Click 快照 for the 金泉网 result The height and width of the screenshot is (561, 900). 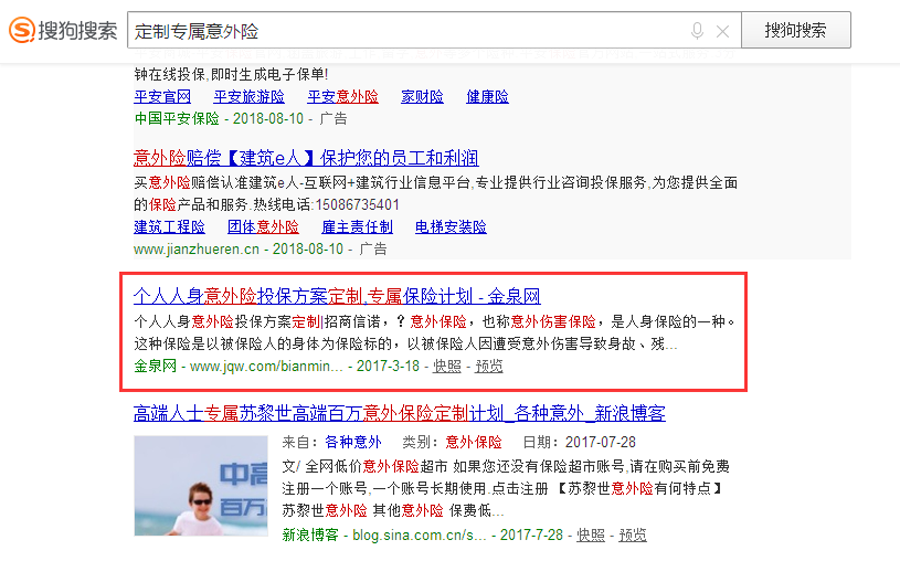tap(447, 366)
